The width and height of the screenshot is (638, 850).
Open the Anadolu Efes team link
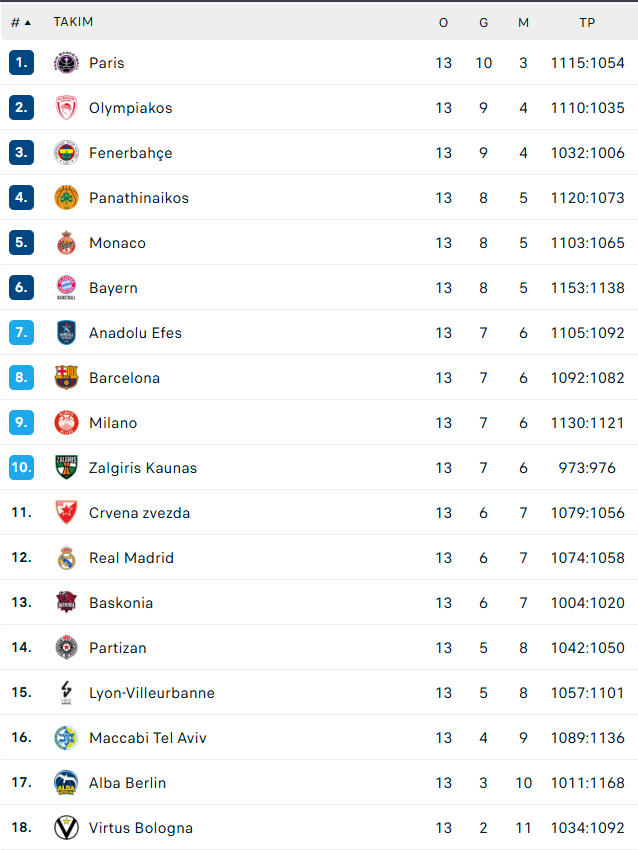(135, 333)
